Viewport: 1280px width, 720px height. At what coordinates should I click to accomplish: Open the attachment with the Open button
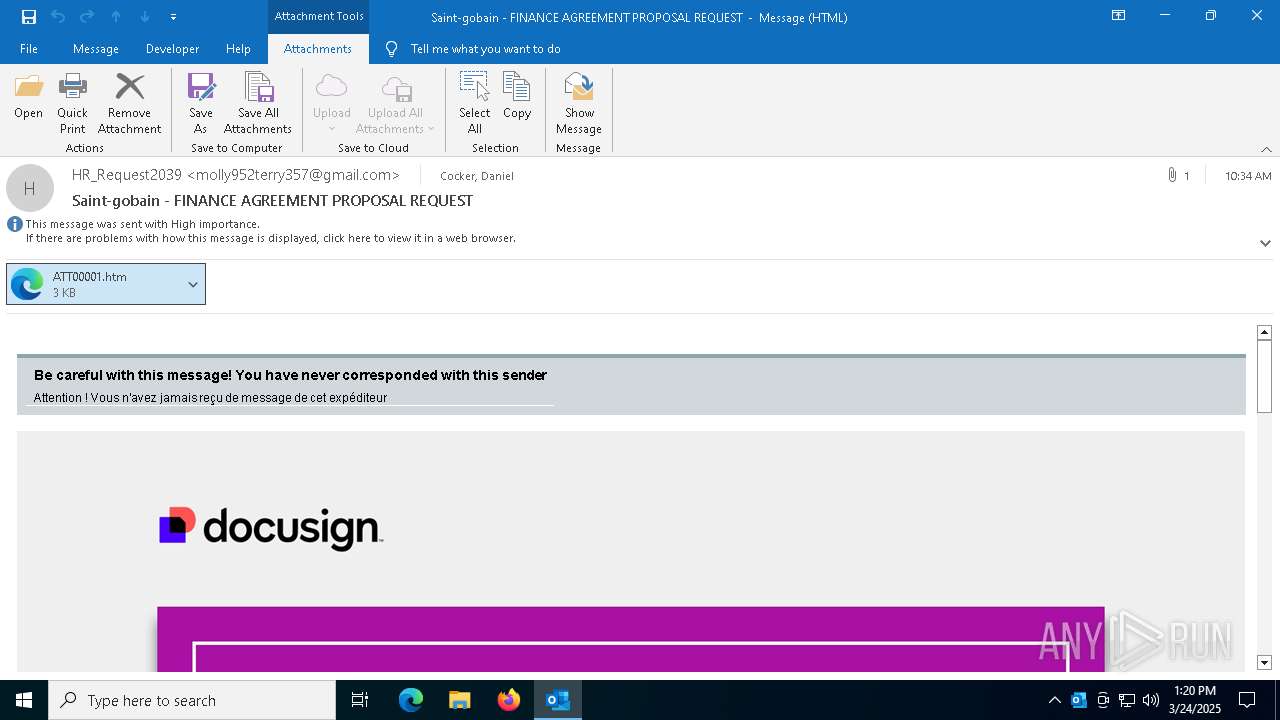pyautogui.click(x=28, y=97)
